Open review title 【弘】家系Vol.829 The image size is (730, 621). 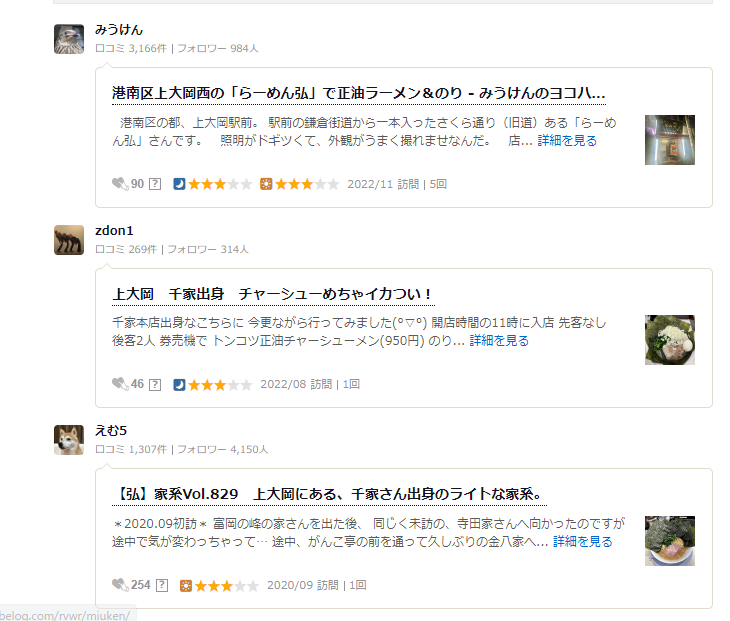pyautogui.click(x=329, y=494)
